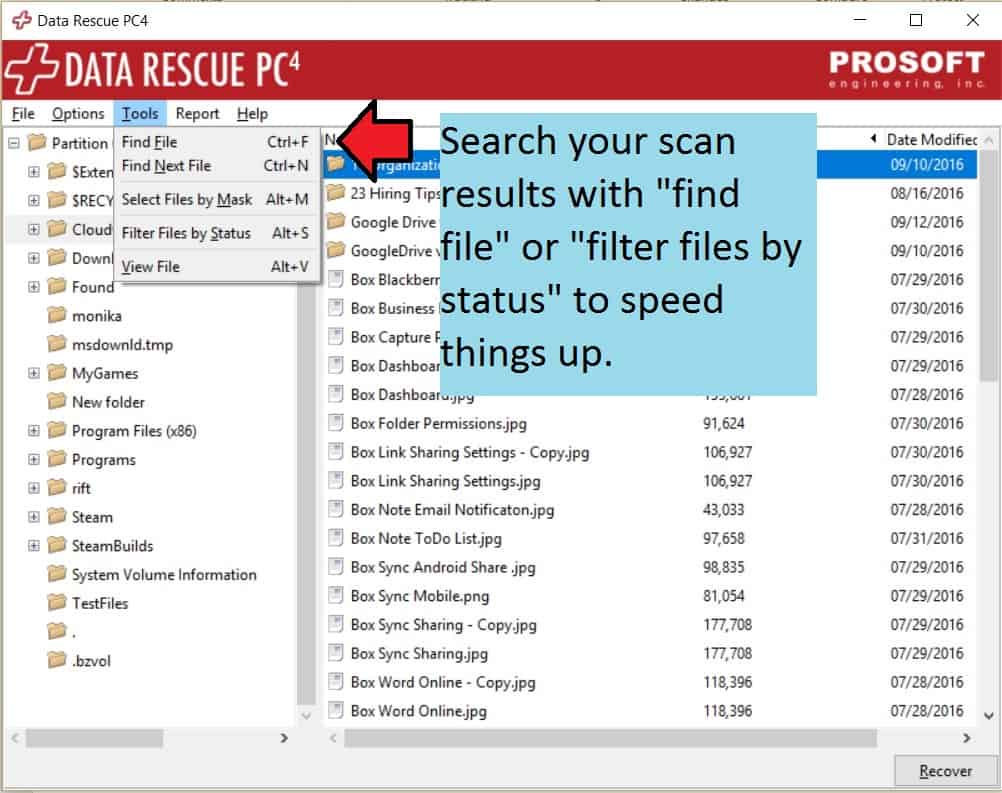Click the Google Drive folder icon
Image resolution: width=1002 pixels, height=793 pixels.
[336, 221]
